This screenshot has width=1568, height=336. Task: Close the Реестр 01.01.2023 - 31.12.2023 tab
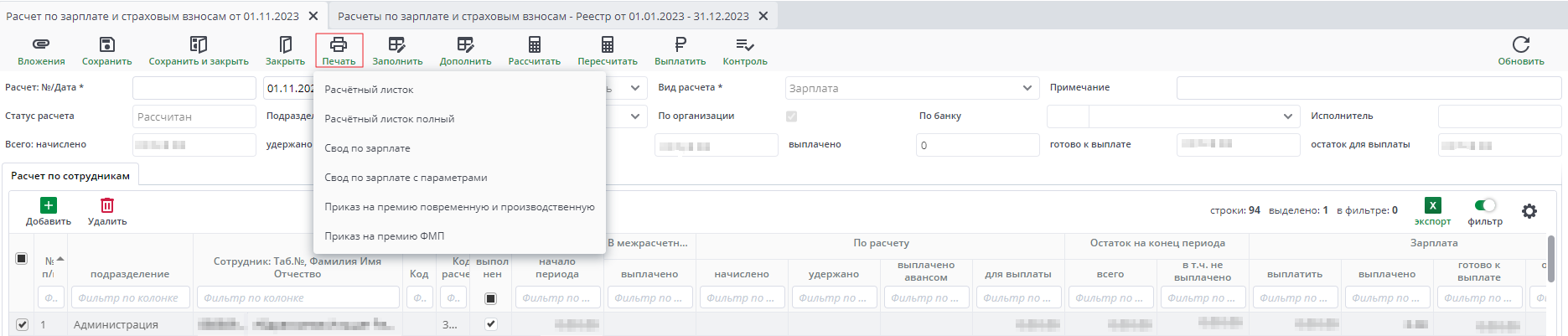point(763,16)
